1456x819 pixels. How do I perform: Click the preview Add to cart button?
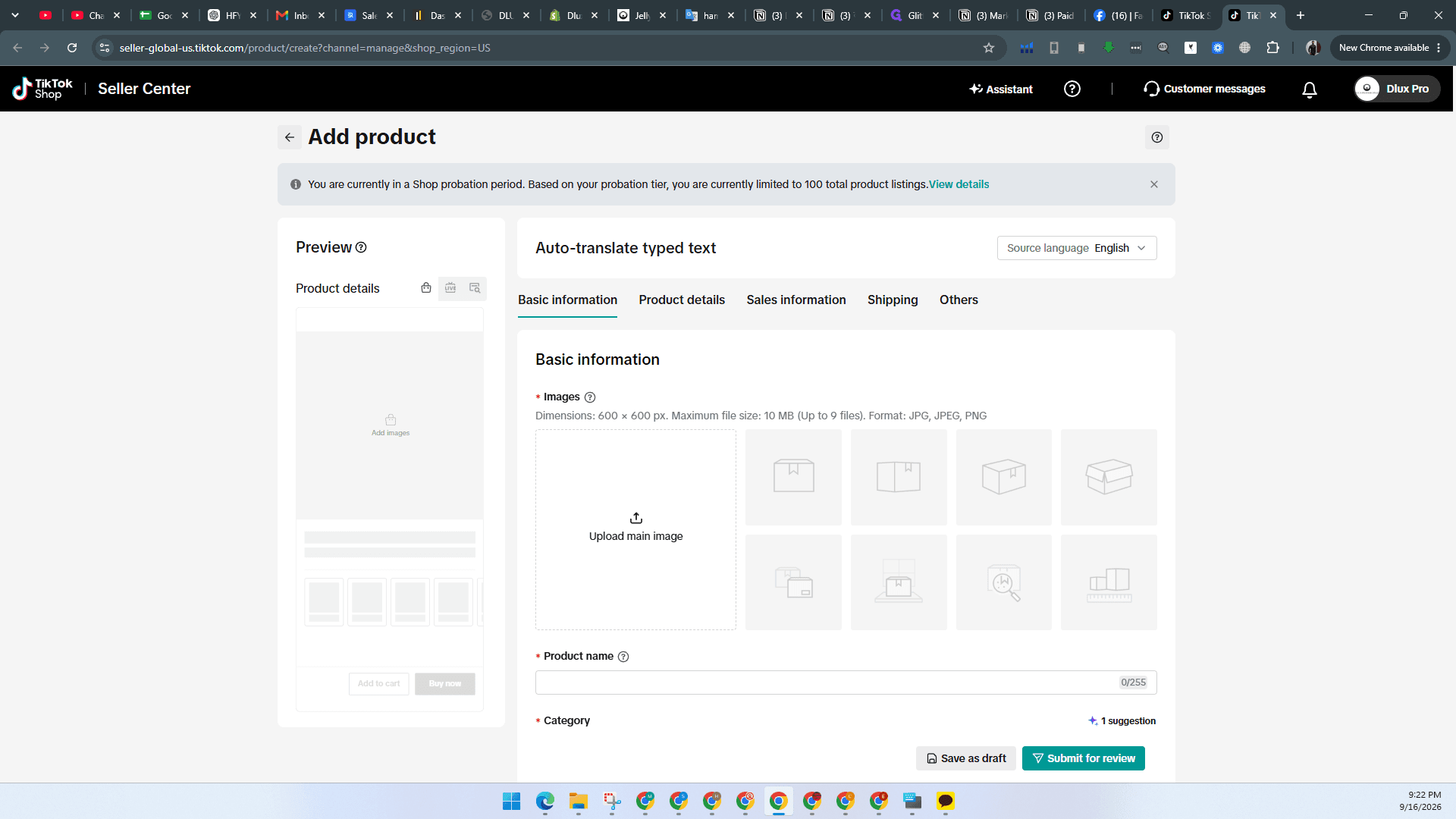click(x=378, y=684)
